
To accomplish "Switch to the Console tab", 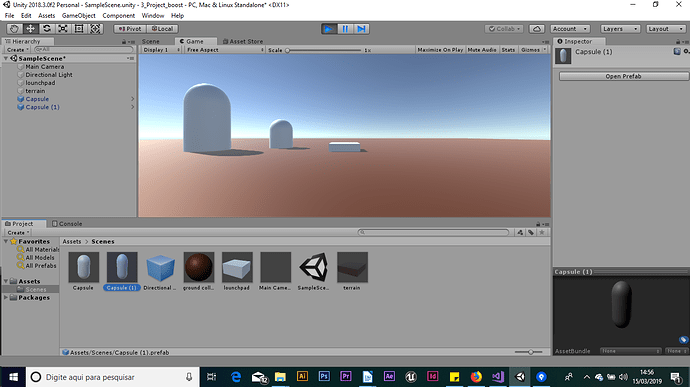I will tap(67, 224).
